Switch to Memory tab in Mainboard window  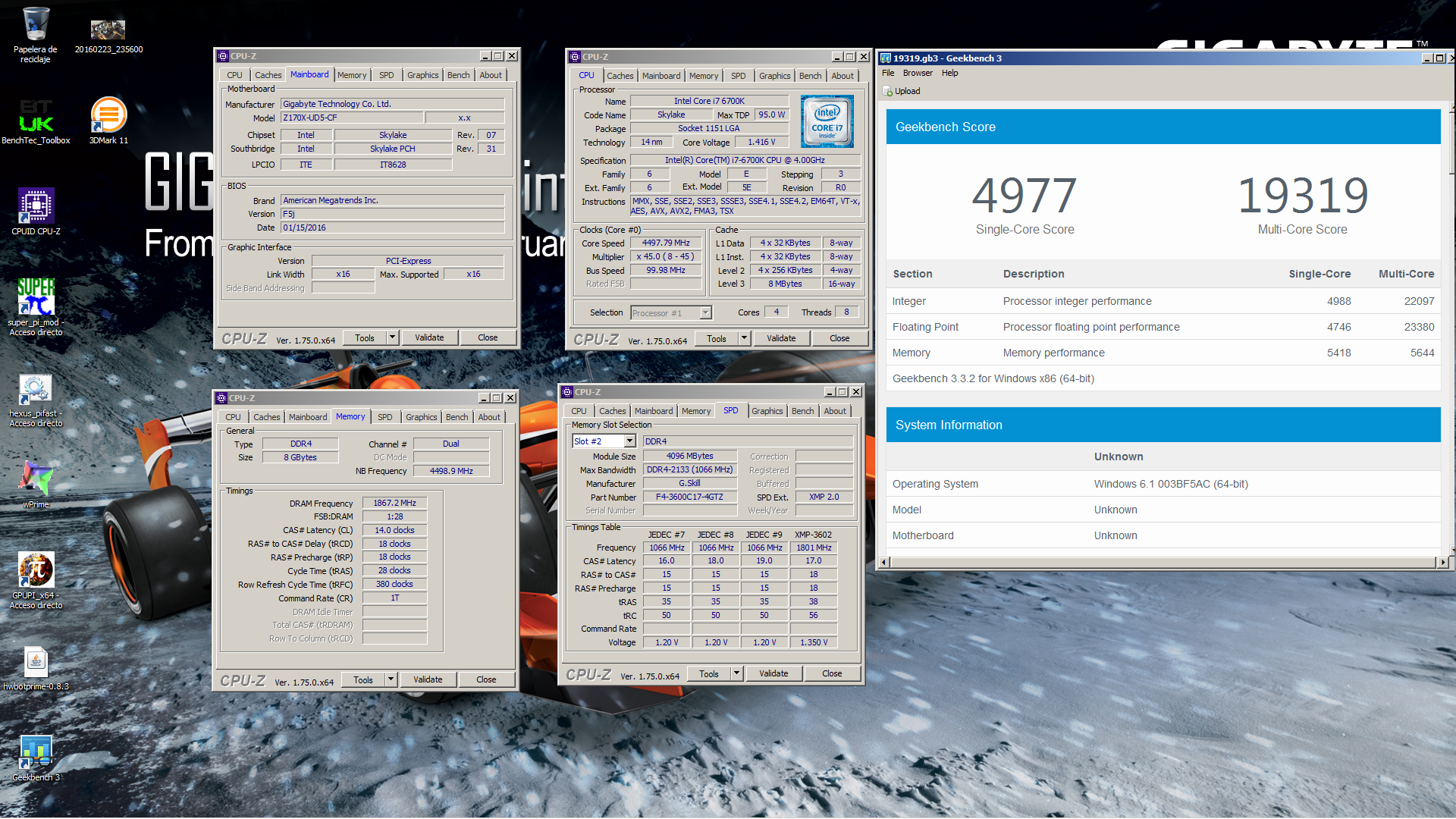click(352, 75)
